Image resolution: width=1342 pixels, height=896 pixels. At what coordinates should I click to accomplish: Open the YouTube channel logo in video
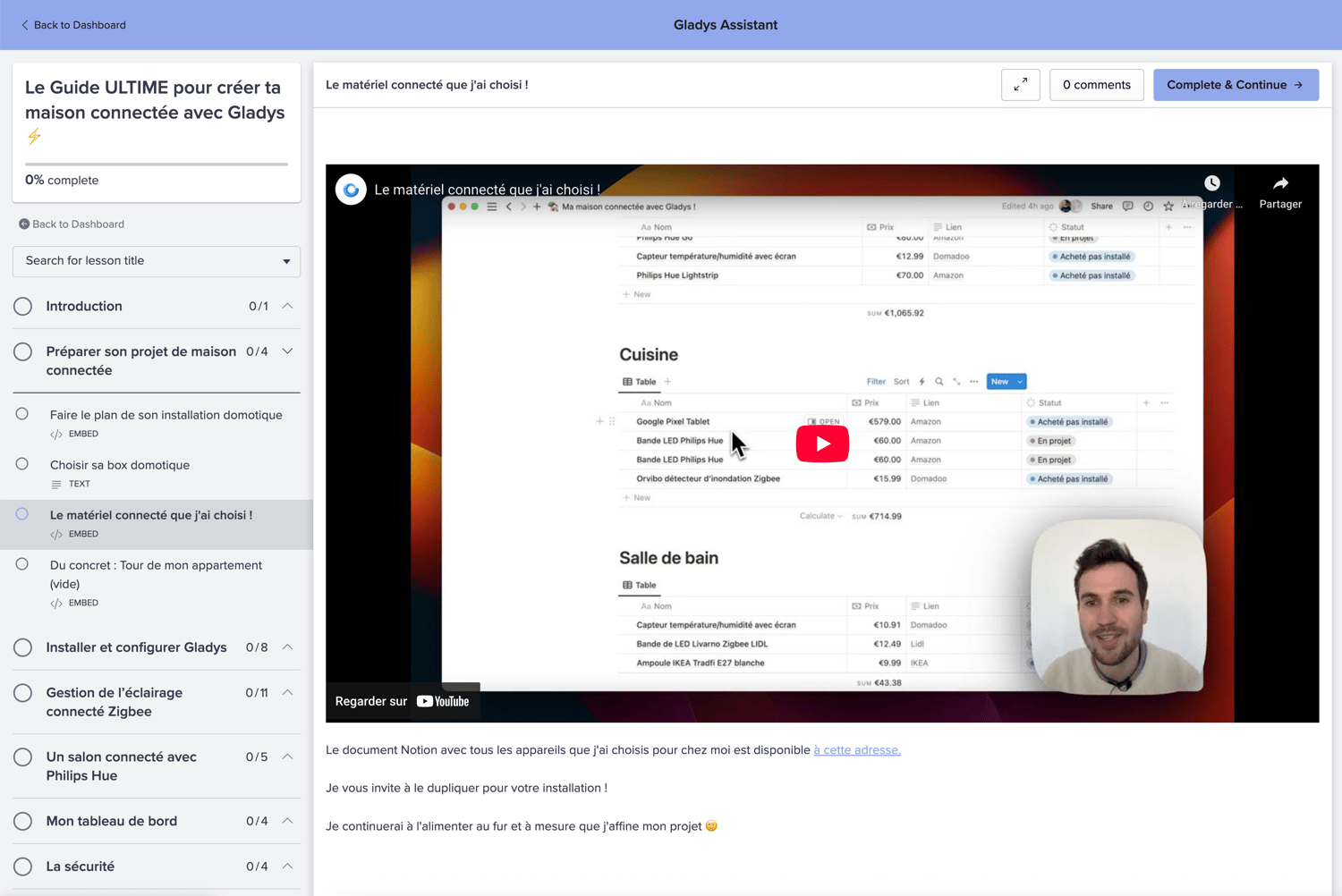(351, 190)
